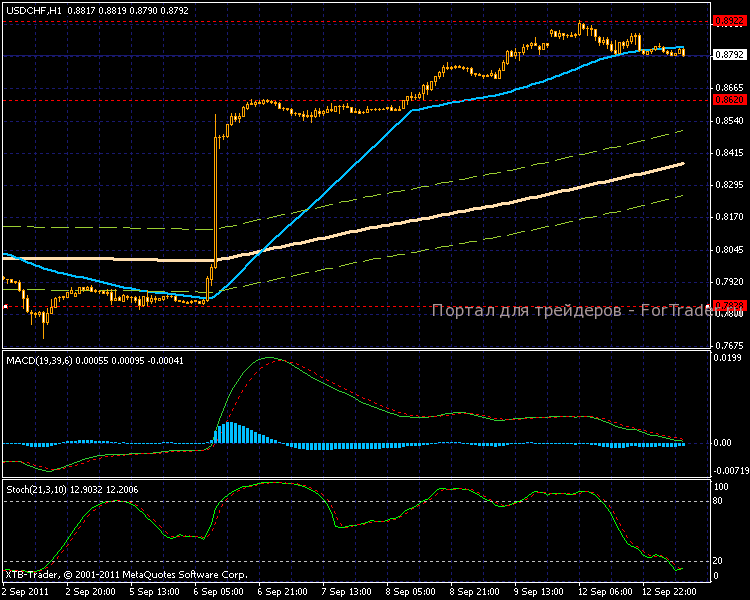Click the 8 Sep 21:00 time label

pos(474,592)
